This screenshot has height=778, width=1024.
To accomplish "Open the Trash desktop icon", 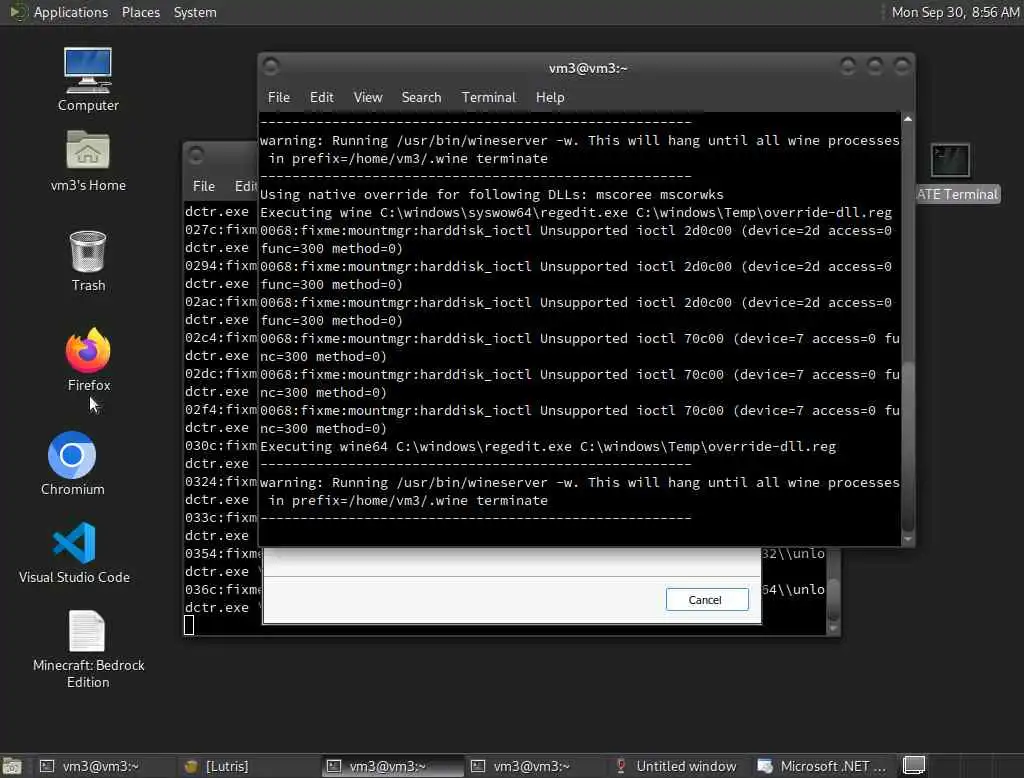I will click(88, 261).
